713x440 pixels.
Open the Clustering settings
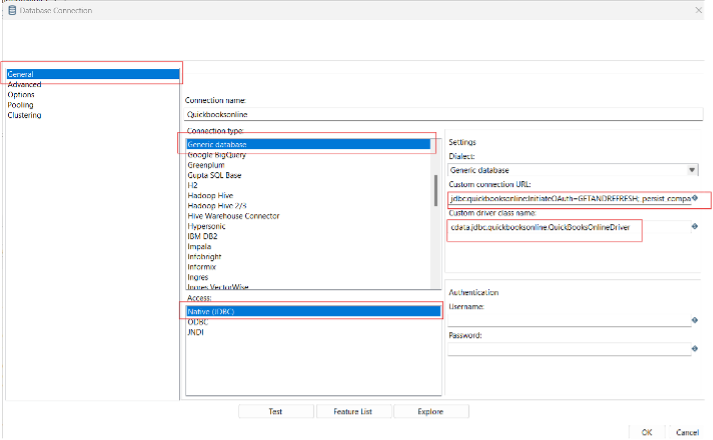pyautogui.click(x=24, y=115)
